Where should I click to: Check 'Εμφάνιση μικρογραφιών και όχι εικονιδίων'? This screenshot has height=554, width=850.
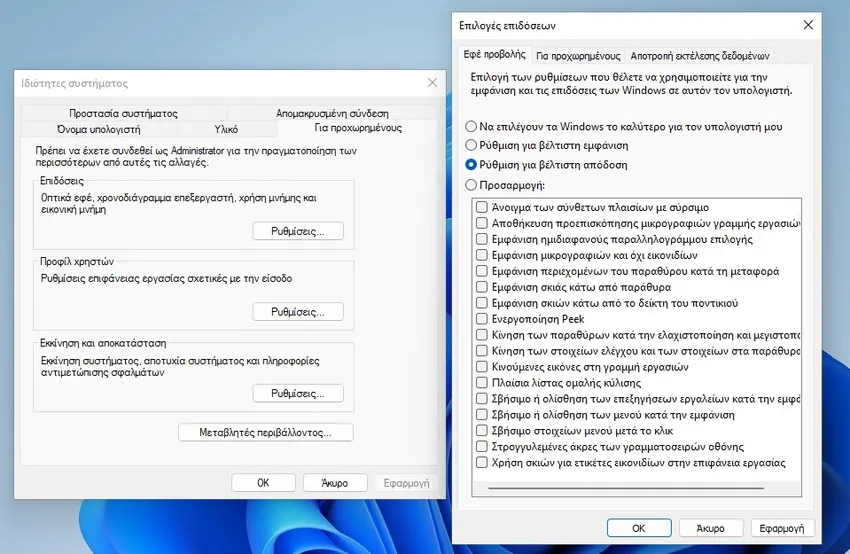[x=482, y=255]
